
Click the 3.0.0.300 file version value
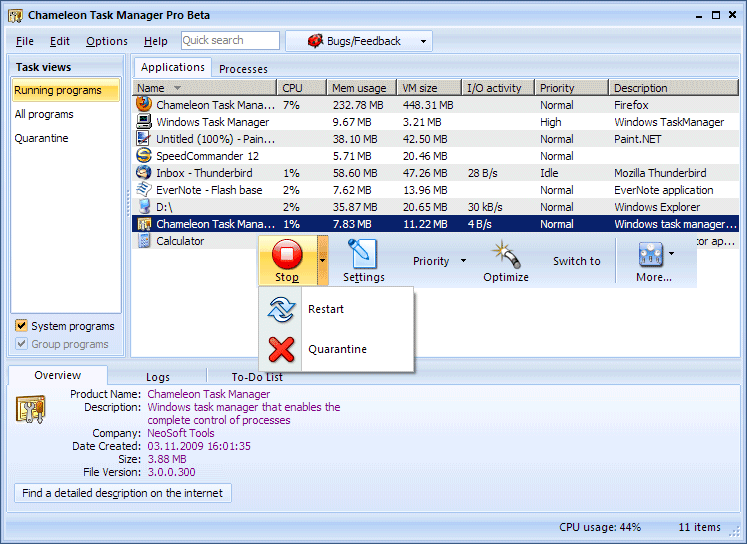tap(171, 472)
